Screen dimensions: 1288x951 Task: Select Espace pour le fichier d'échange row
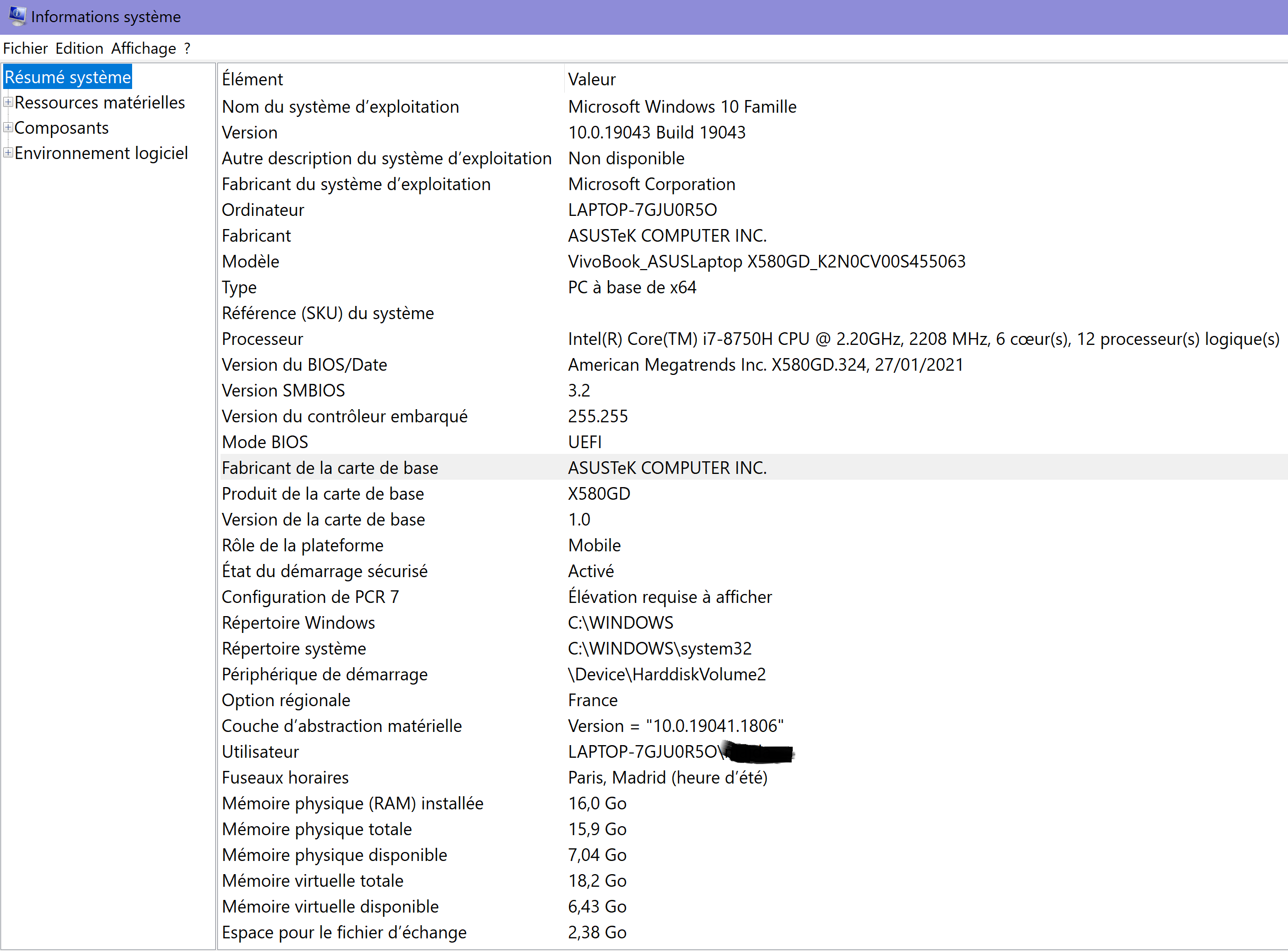pos(344,933)
